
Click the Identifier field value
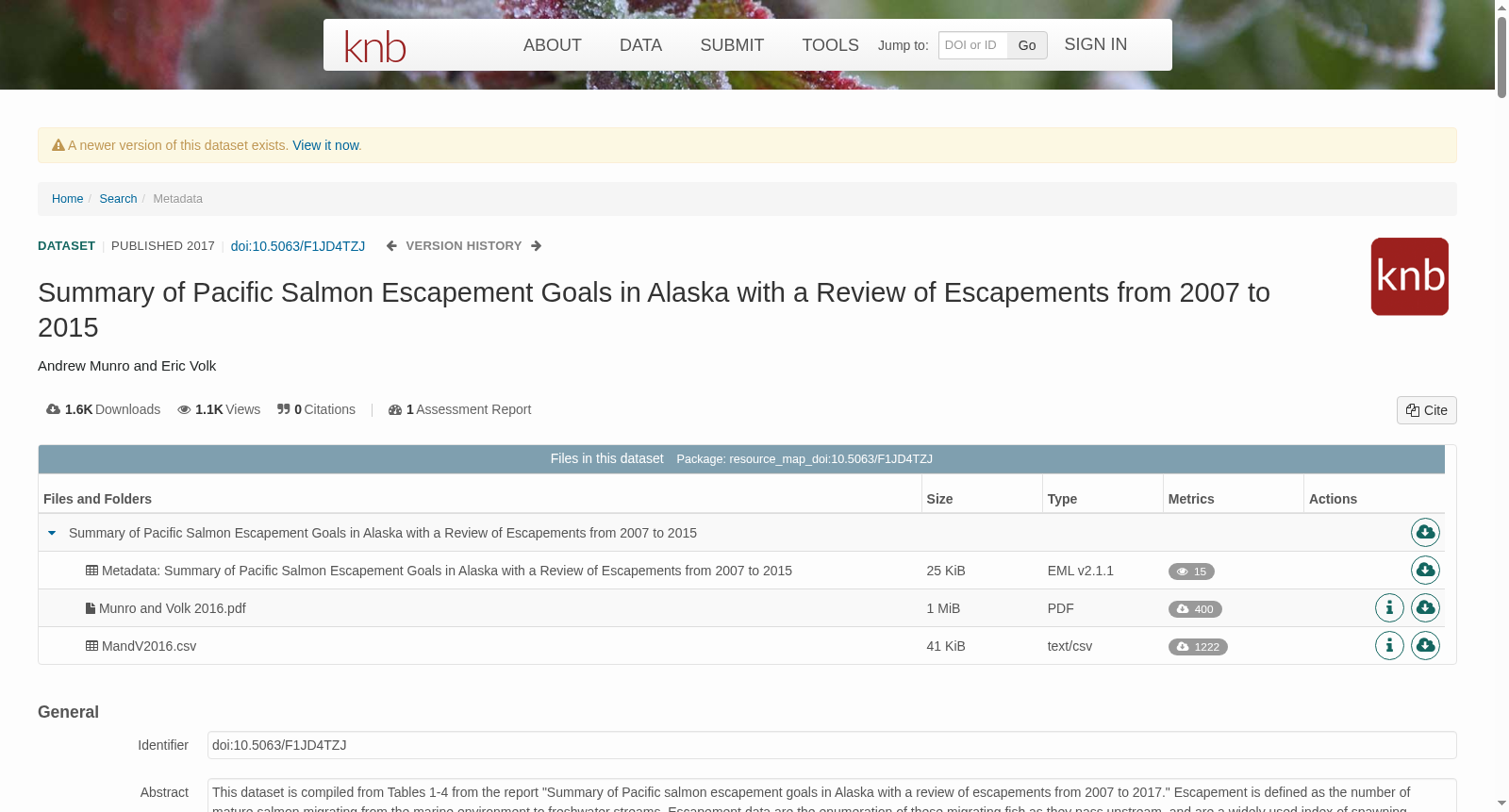pos(832,745)
